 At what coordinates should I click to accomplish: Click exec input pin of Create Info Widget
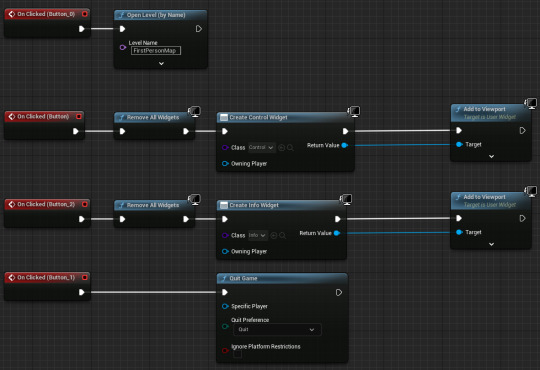pos(225,219)
